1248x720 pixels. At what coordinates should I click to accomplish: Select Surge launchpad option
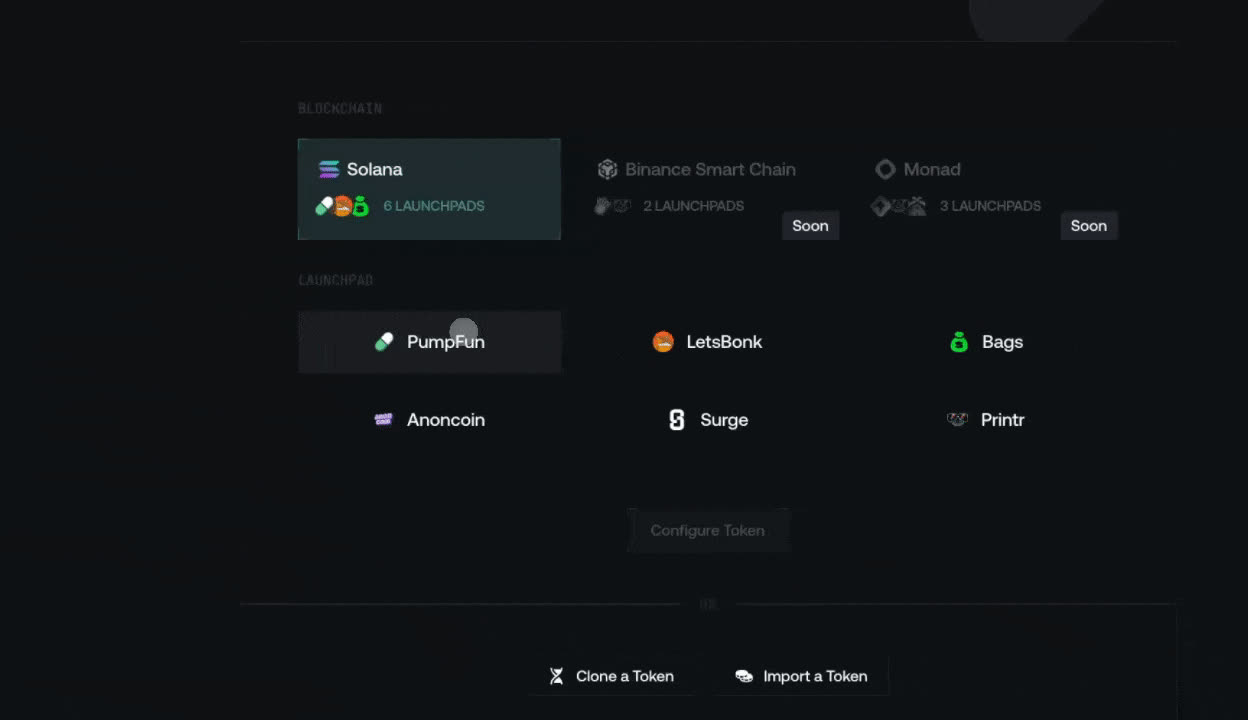tap(708, 420)
